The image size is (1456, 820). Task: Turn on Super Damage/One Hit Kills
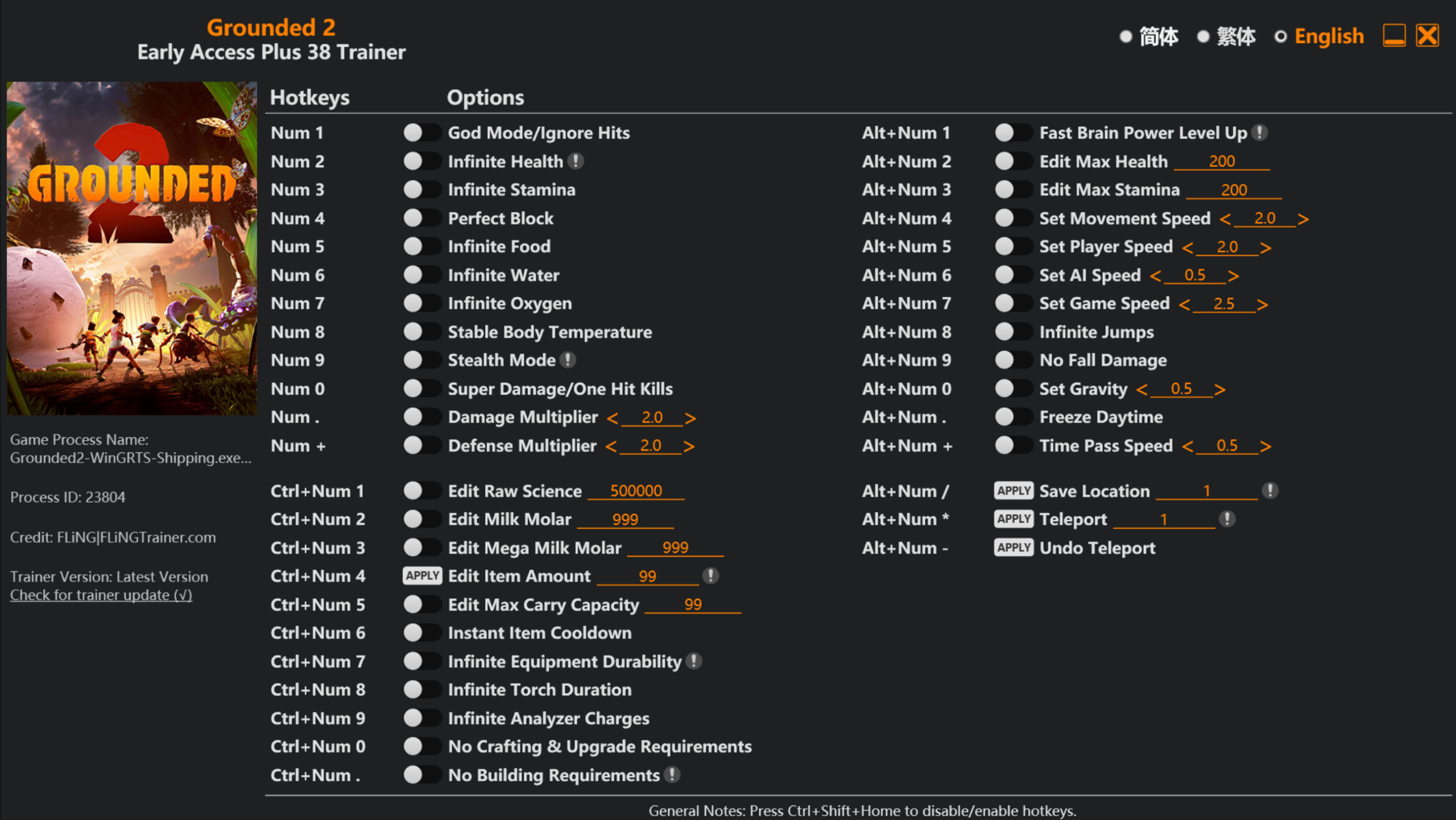(422, 388)
